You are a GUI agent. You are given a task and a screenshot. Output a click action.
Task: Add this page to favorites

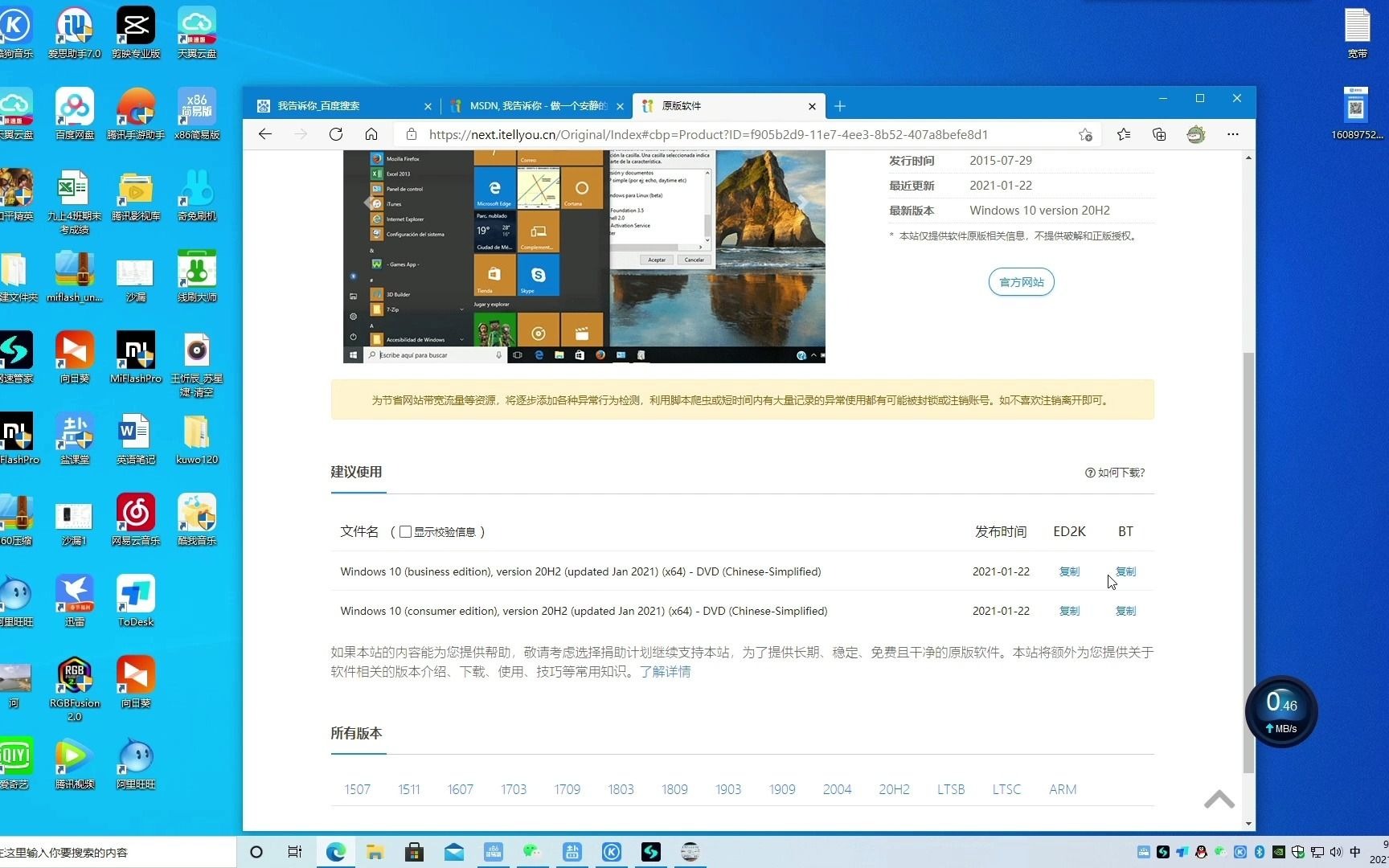1085,134
